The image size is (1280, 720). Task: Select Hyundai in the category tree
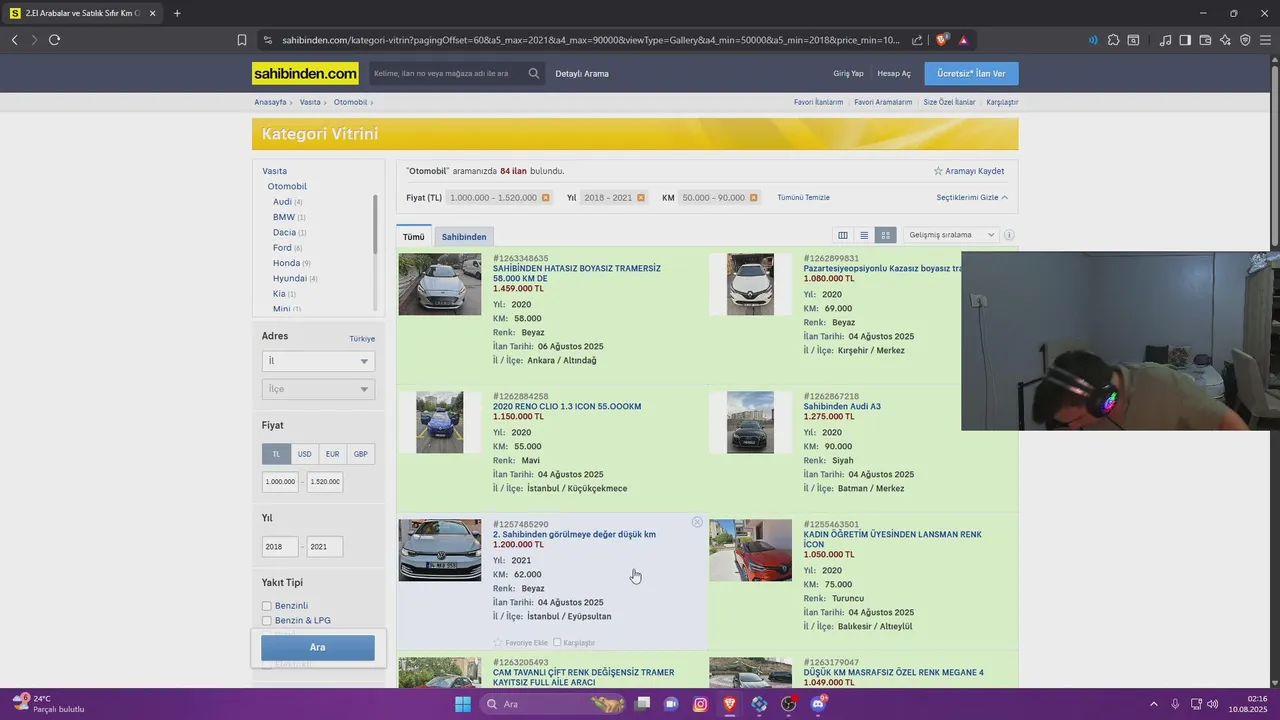[290, 278]
